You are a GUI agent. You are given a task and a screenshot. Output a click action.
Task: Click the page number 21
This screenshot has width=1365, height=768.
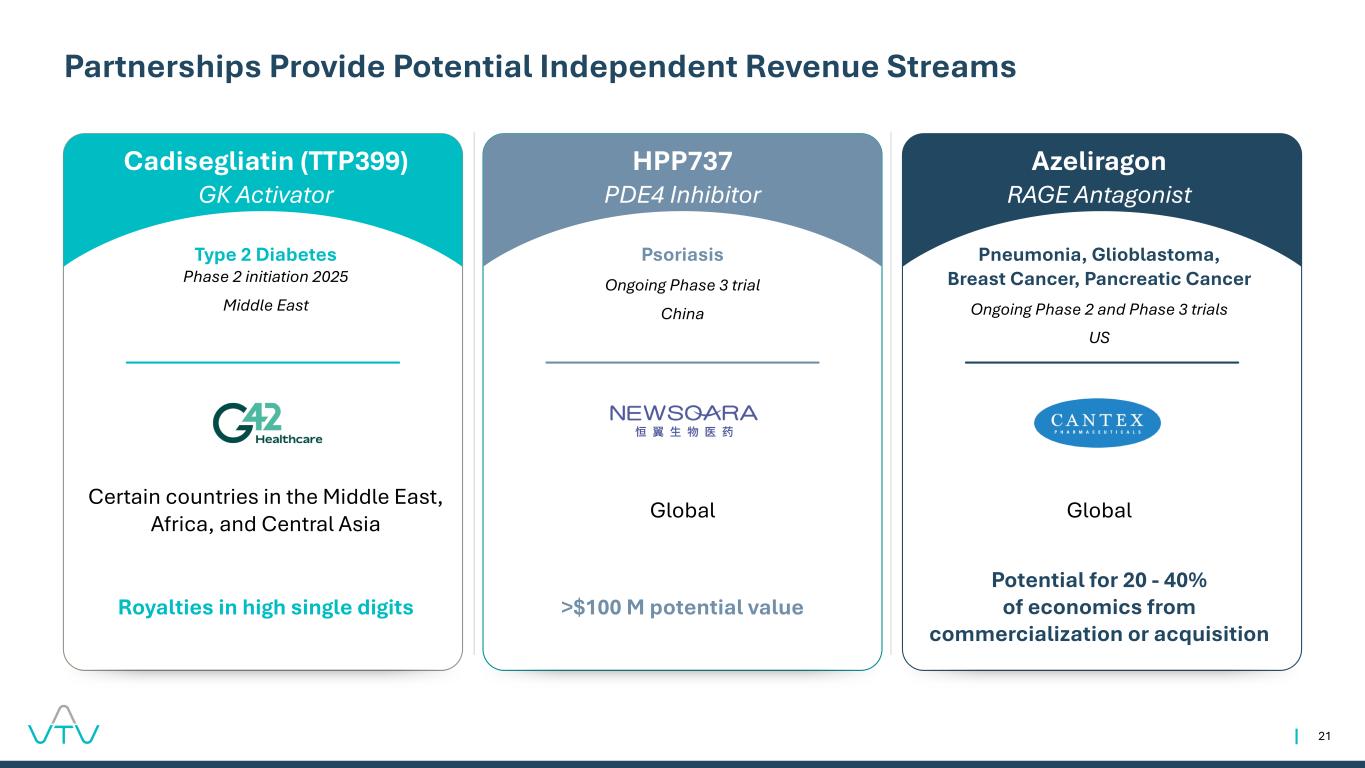1324,737
